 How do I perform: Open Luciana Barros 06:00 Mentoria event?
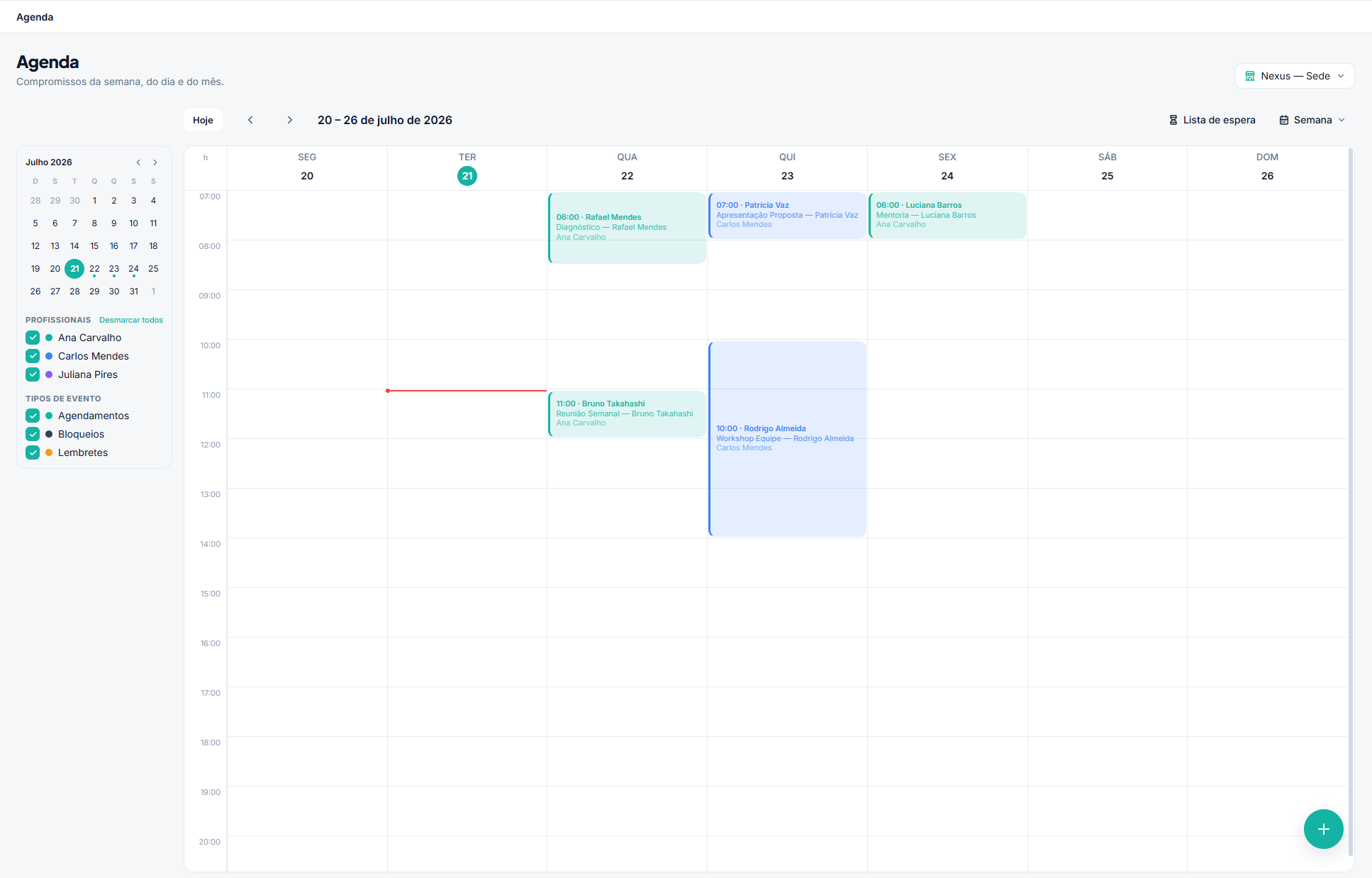click(x=947, y=215)
